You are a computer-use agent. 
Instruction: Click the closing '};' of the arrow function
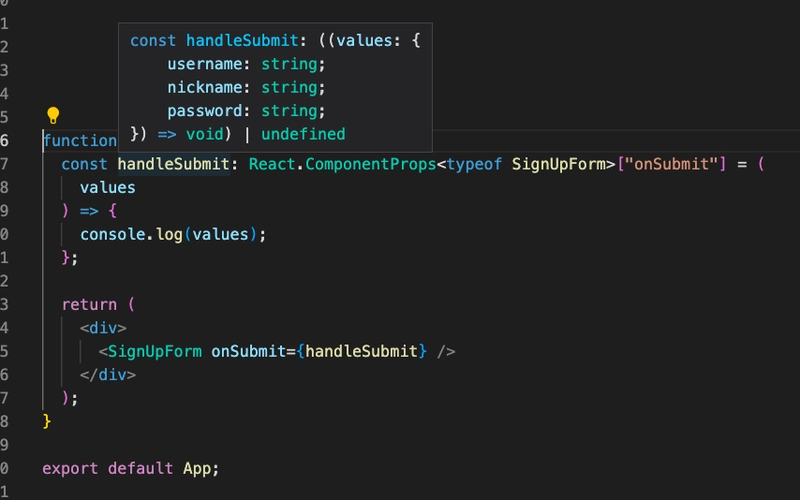coord(70,258)
